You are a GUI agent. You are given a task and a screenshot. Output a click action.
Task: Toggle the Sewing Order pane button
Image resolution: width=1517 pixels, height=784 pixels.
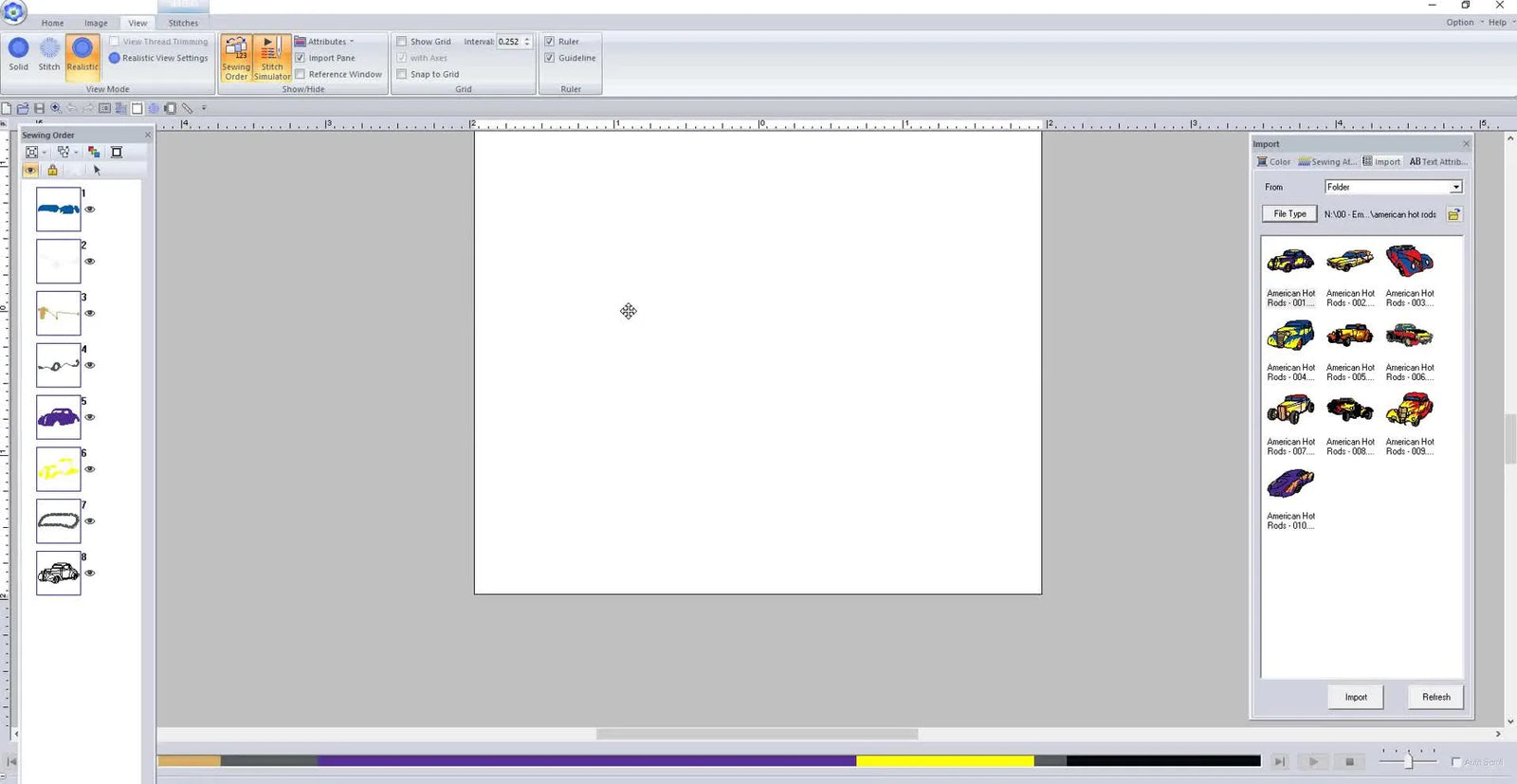pos(236,59)
